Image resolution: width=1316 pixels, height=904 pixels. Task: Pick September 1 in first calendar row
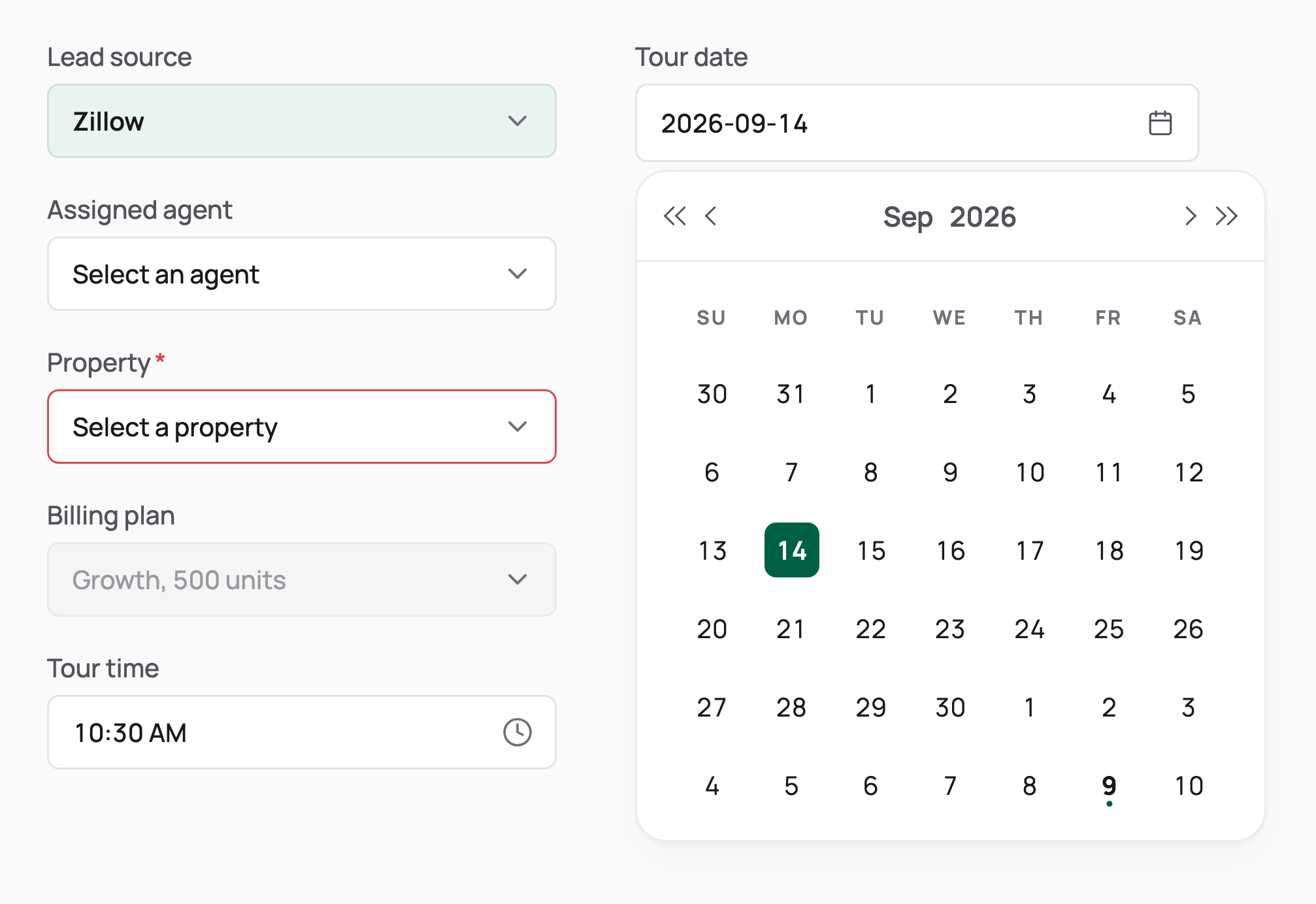(x=871, y=393)
